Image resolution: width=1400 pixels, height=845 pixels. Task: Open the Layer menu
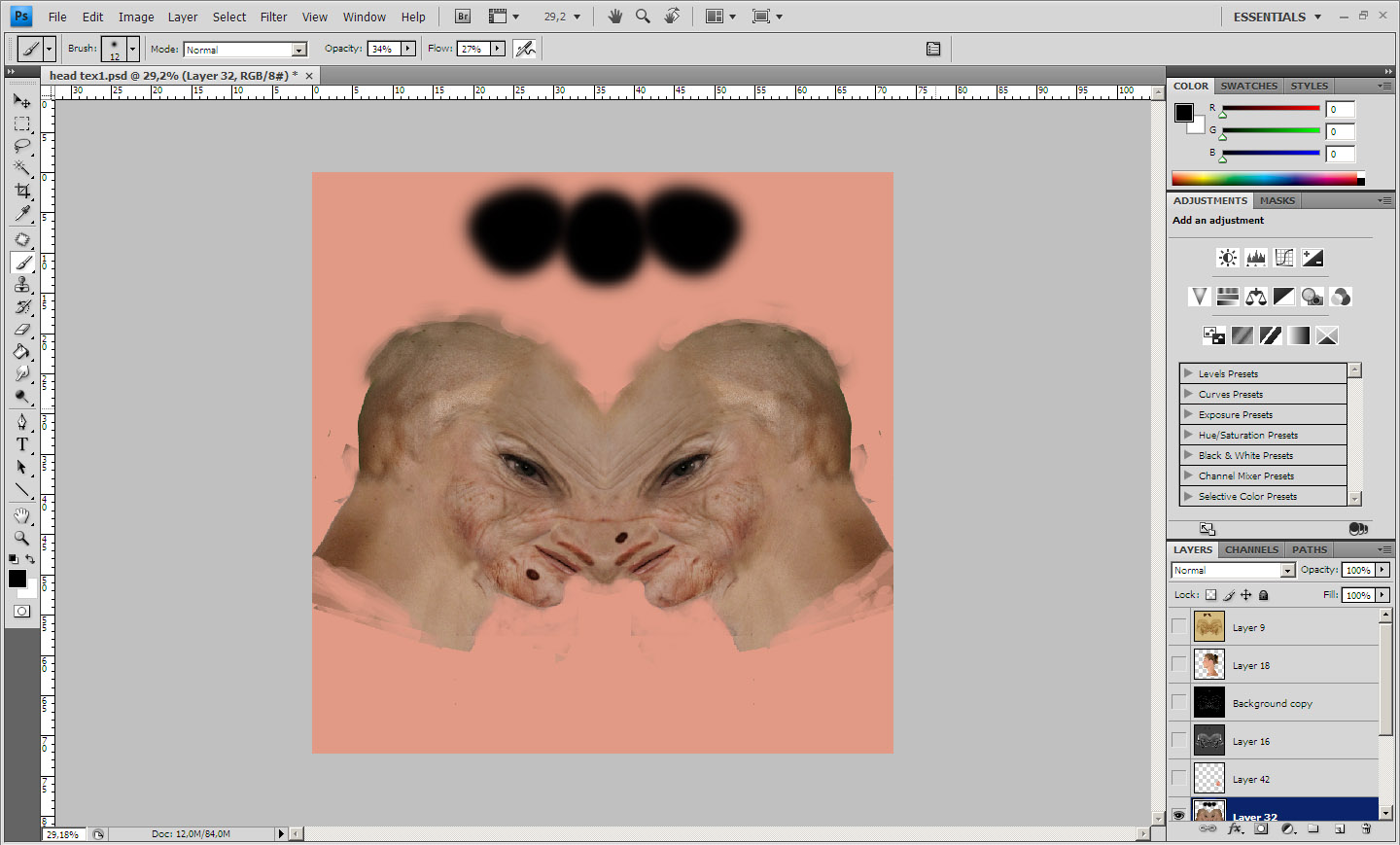pyautogui.click(x=183, y=17)
